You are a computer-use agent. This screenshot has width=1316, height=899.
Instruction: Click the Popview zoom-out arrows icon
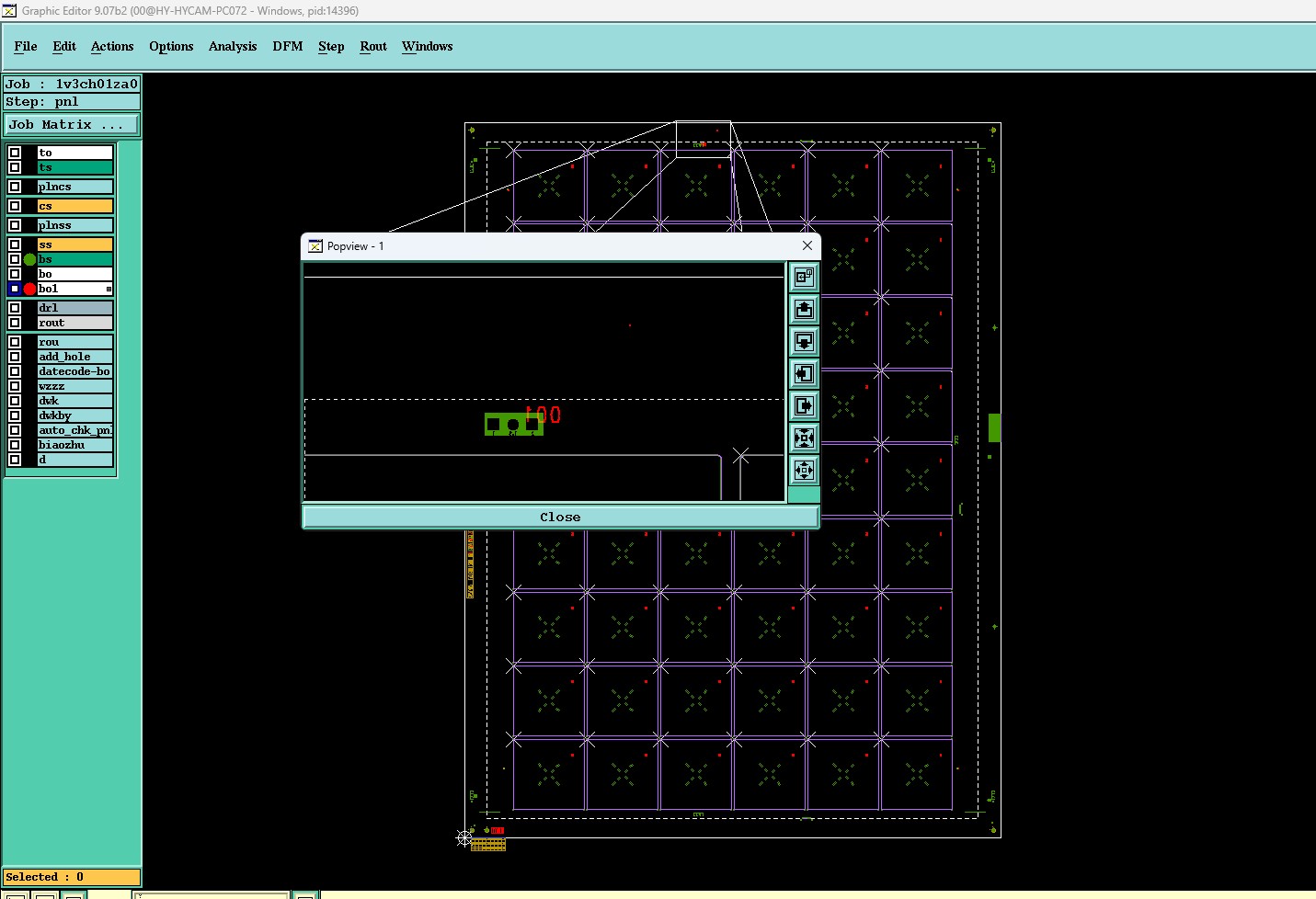(x=804, y=470)
